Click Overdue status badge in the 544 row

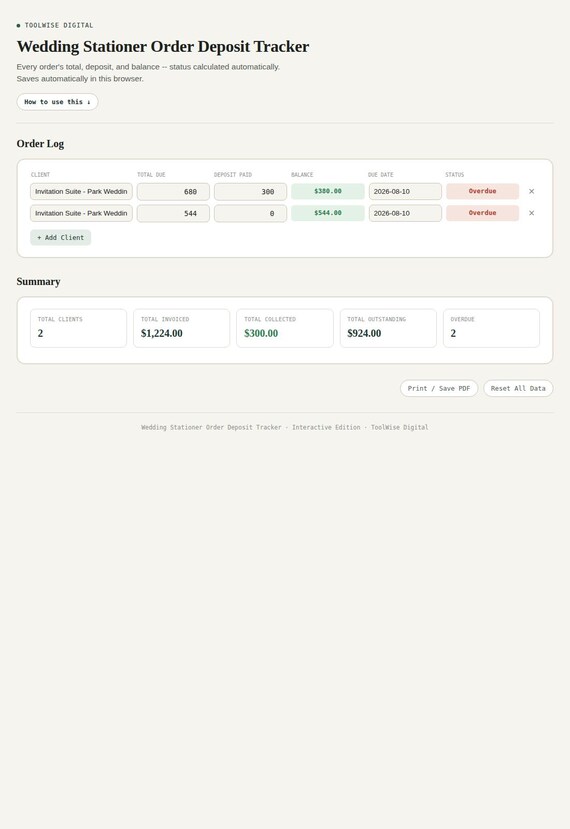tap(482, 213)
